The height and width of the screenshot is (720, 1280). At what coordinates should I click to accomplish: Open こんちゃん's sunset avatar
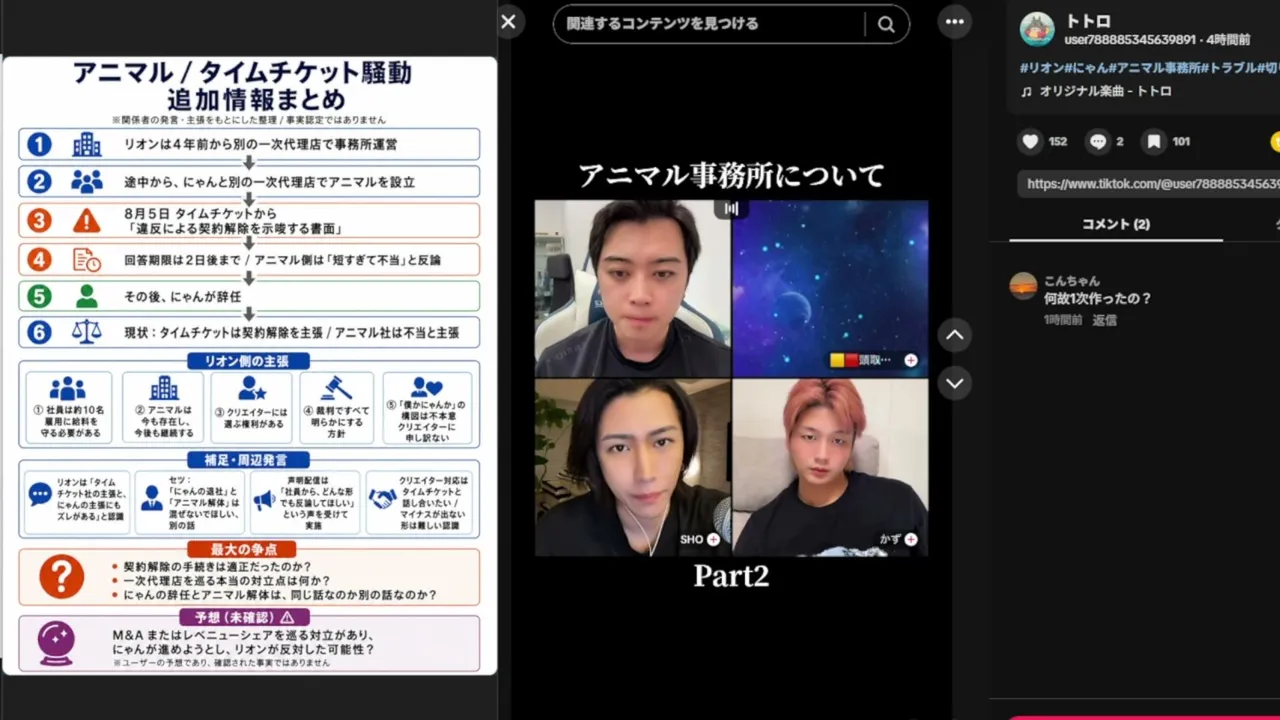click(1023, 285)
